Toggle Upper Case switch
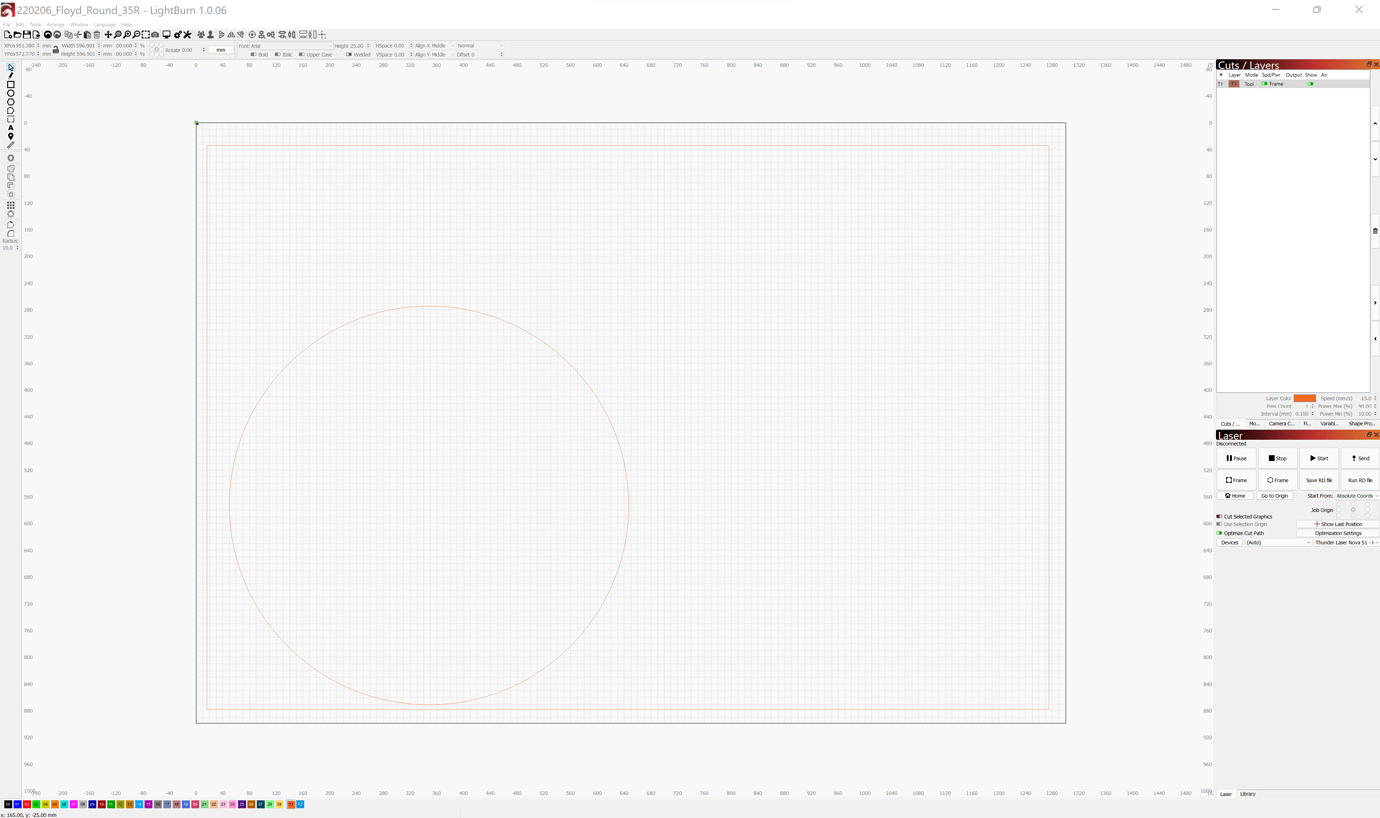Image resolution: width=1380 pixels, height=818 pixels. [301, 55]
